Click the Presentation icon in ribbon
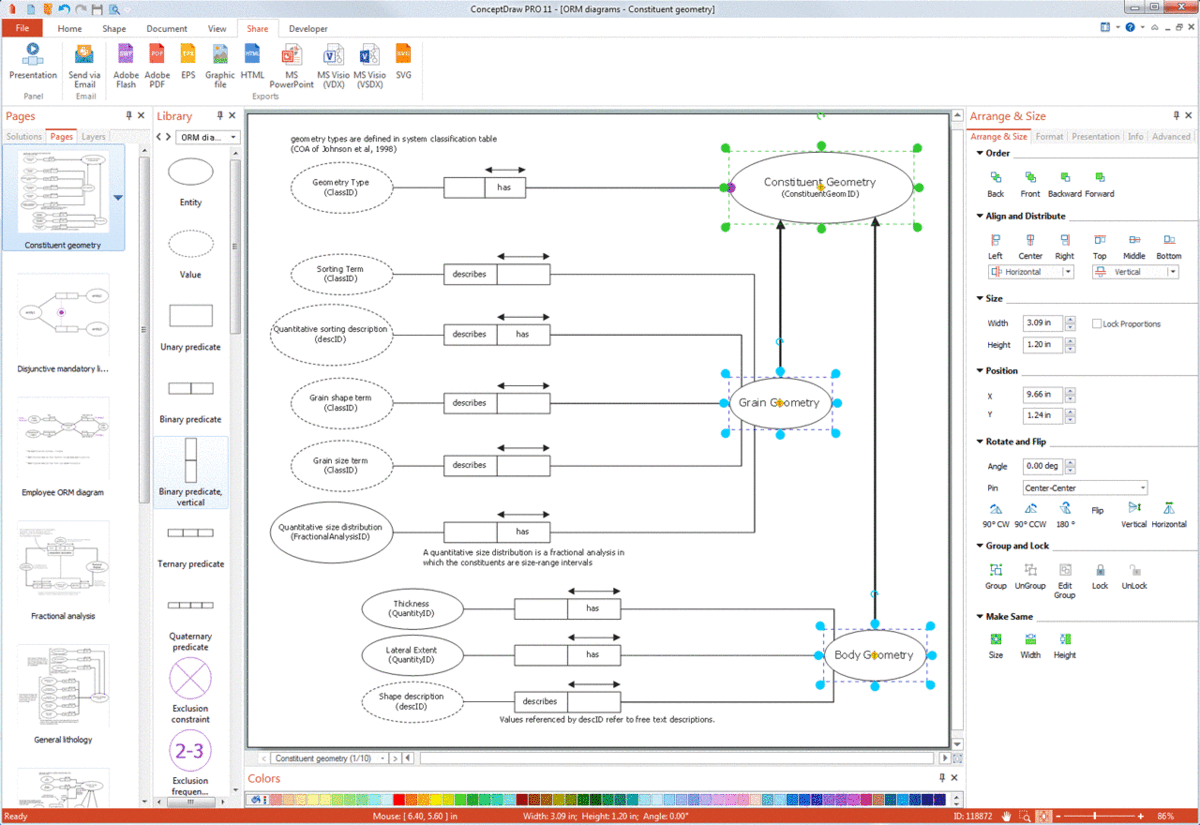The image size is (1200, 825). (33, 56)
